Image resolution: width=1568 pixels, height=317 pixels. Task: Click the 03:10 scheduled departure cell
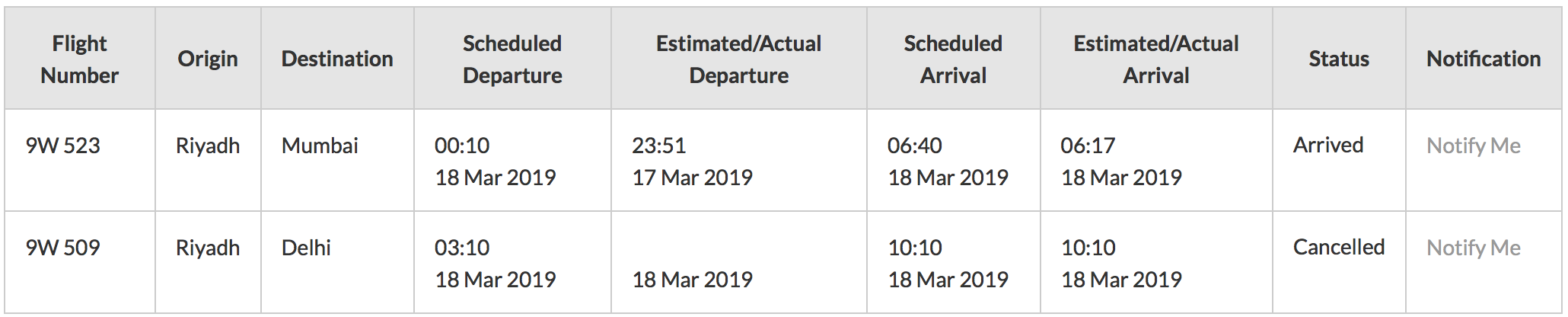512,262
